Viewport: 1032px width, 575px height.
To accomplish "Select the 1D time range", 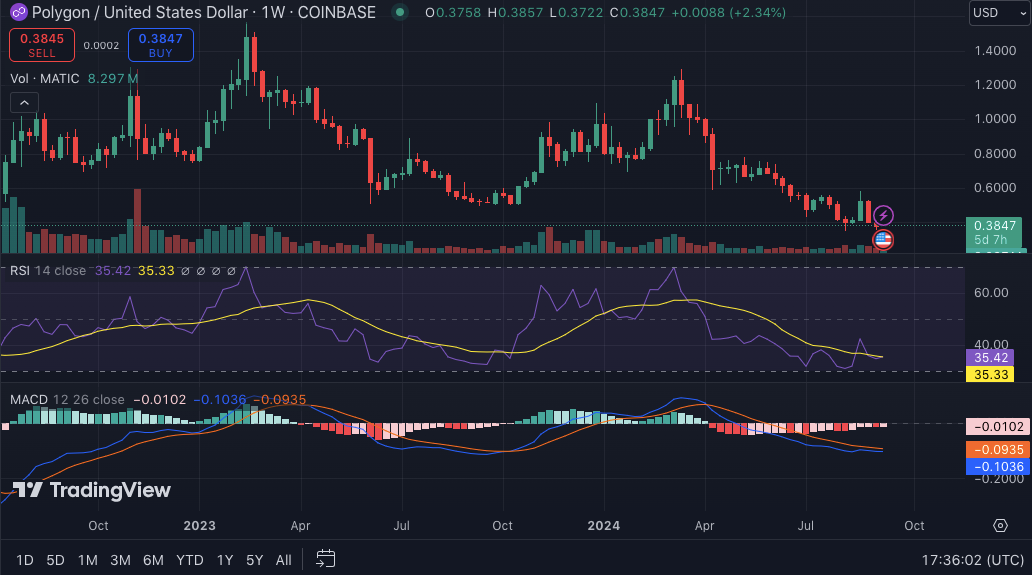I will pyautogui.click(x=25, y=560).
